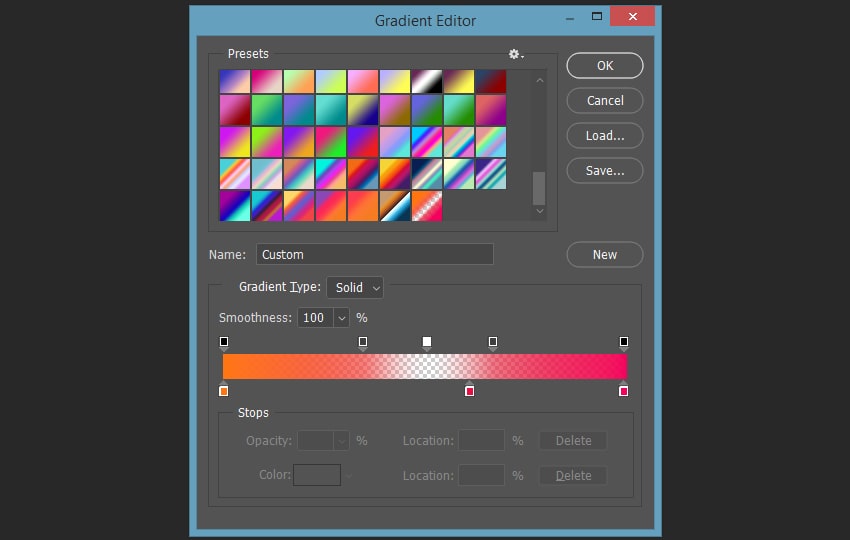Image resolution: width=850 pixels, height=540 pixels.
Task: Select the black-to-white gradient preset
Action: coord(427,81)
